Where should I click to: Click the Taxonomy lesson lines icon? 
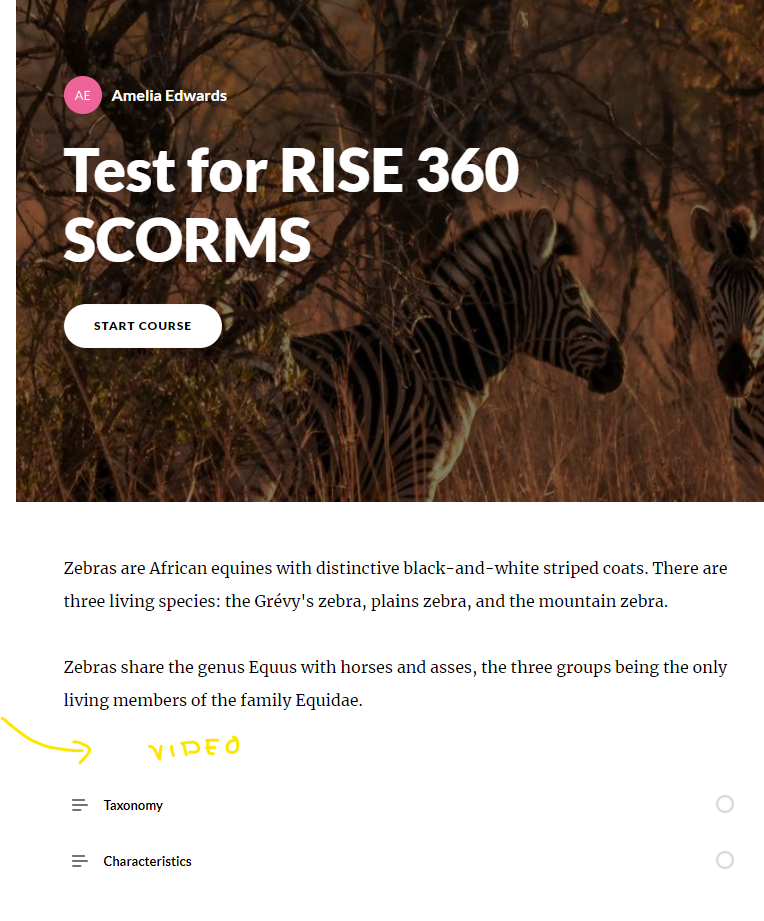coord(80,805)
